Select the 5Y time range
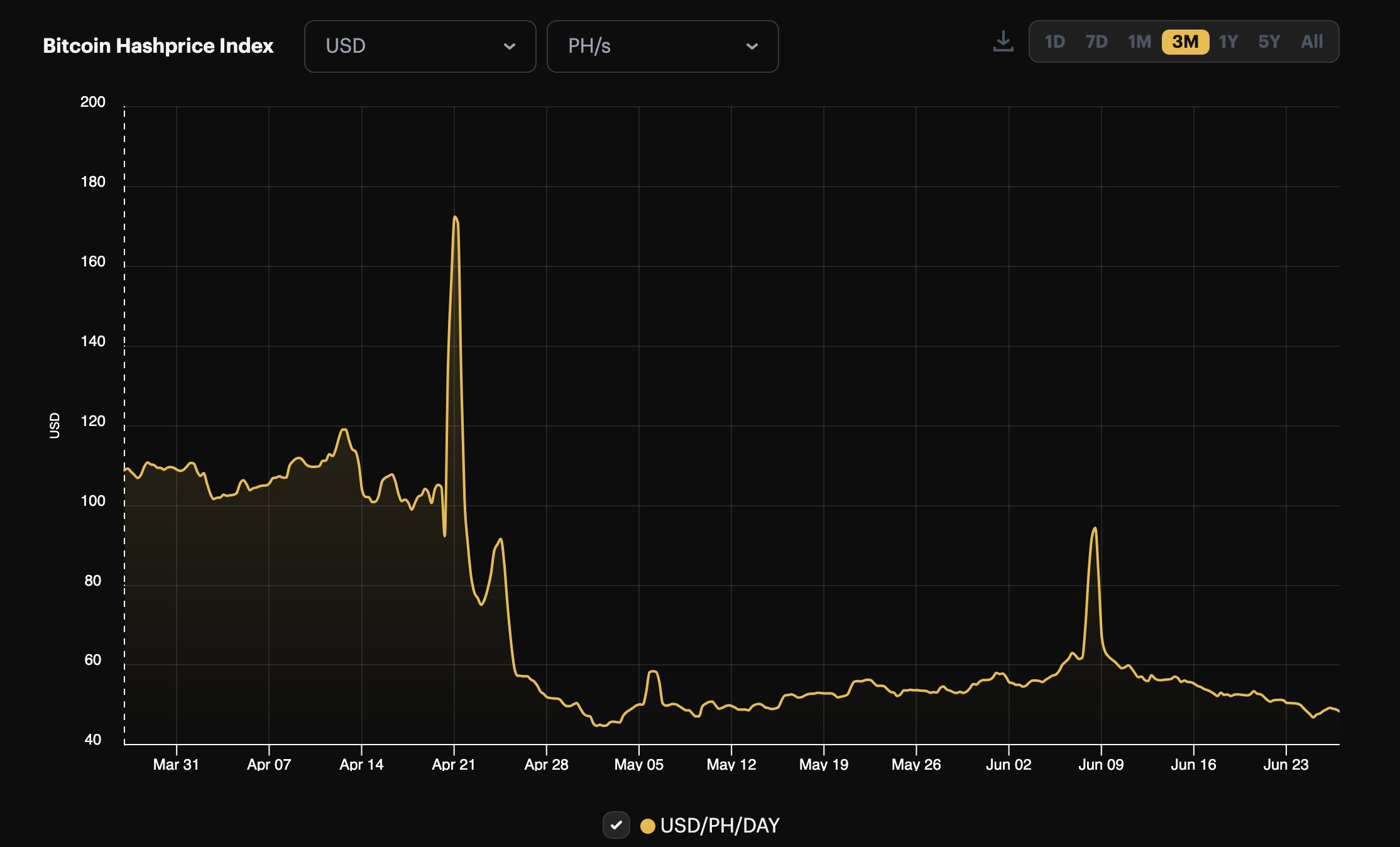This screenshot has width=1400, height=847. pos(1269,41)
